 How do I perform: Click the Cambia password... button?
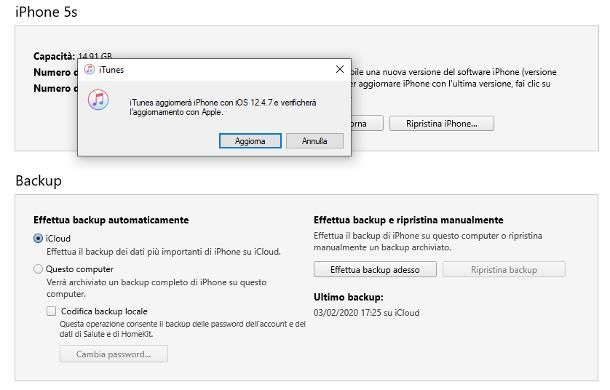click(x=114, y=354)
